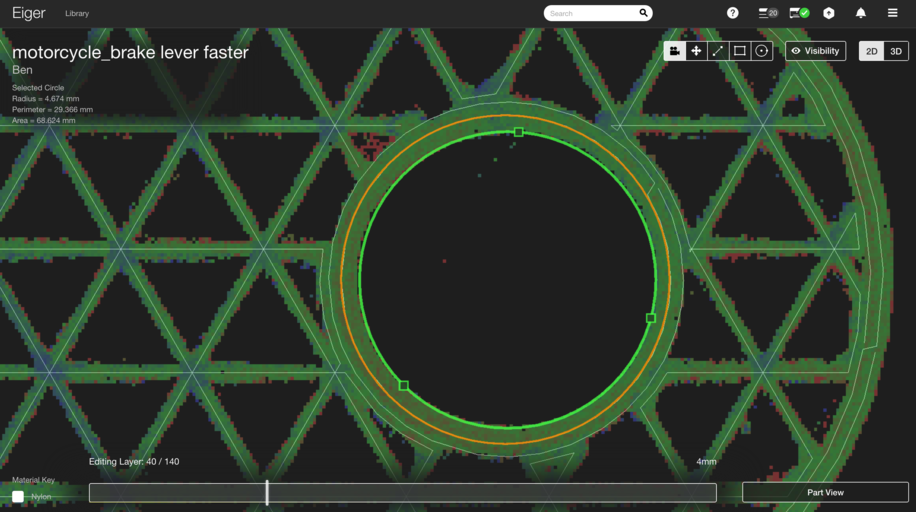Image resolution: width=916 pixels, height=512 pixels.
Task: Click the Part View button
Action: coord(825,492)
